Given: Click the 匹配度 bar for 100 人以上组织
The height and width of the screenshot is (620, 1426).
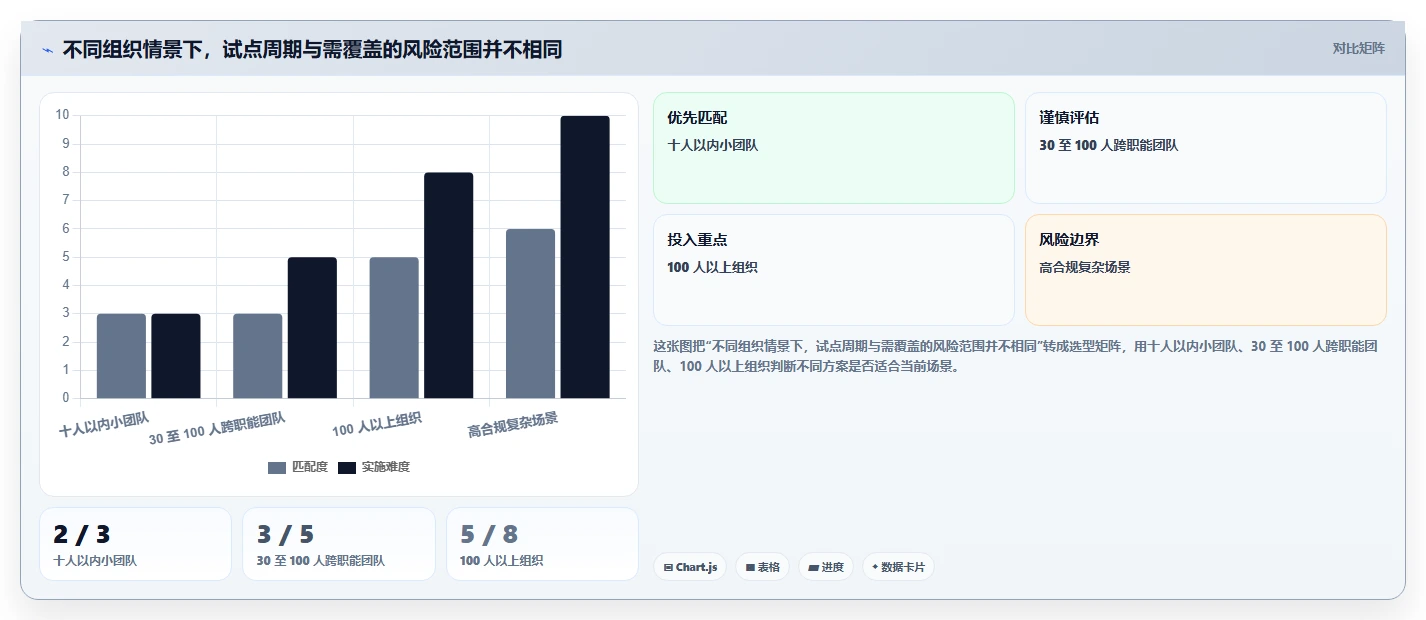Looking at the screenshot, I should (394, 328).
